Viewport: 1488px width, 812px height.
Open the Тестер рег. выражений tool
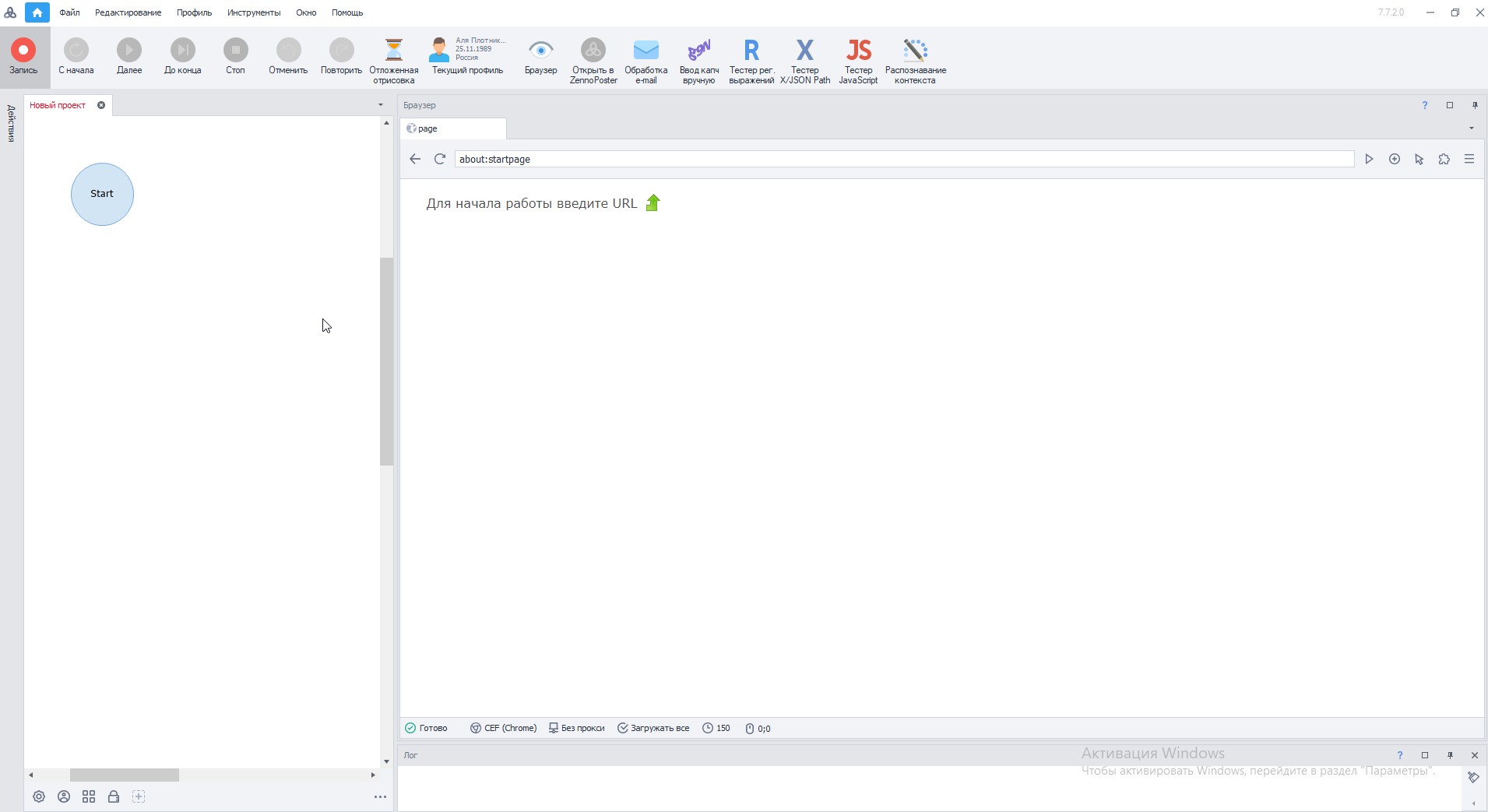pyautogui.click(x=751, y=60)
